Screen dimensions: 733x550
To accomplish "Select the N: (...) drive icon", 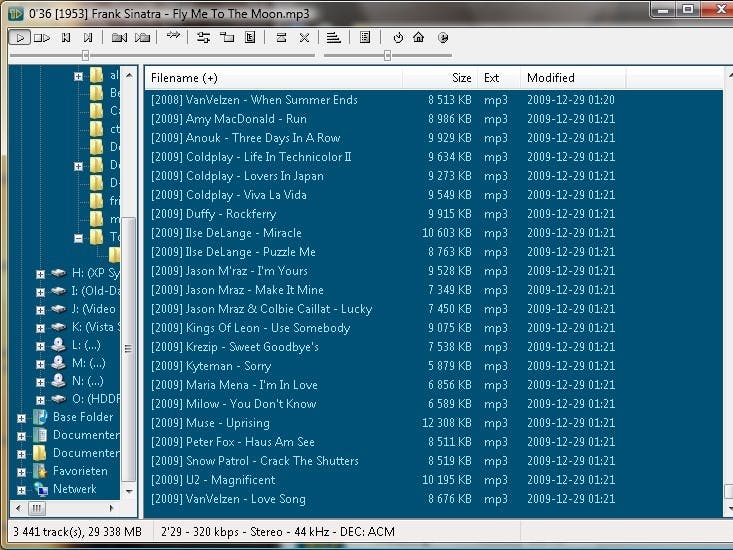I will [58, 380].
